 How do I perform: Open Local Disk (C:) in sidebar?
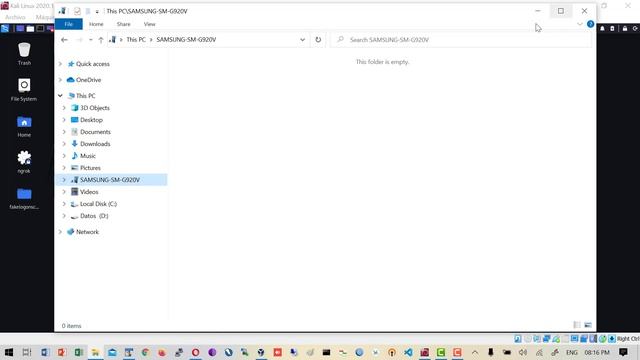click(x=98, y=204)
